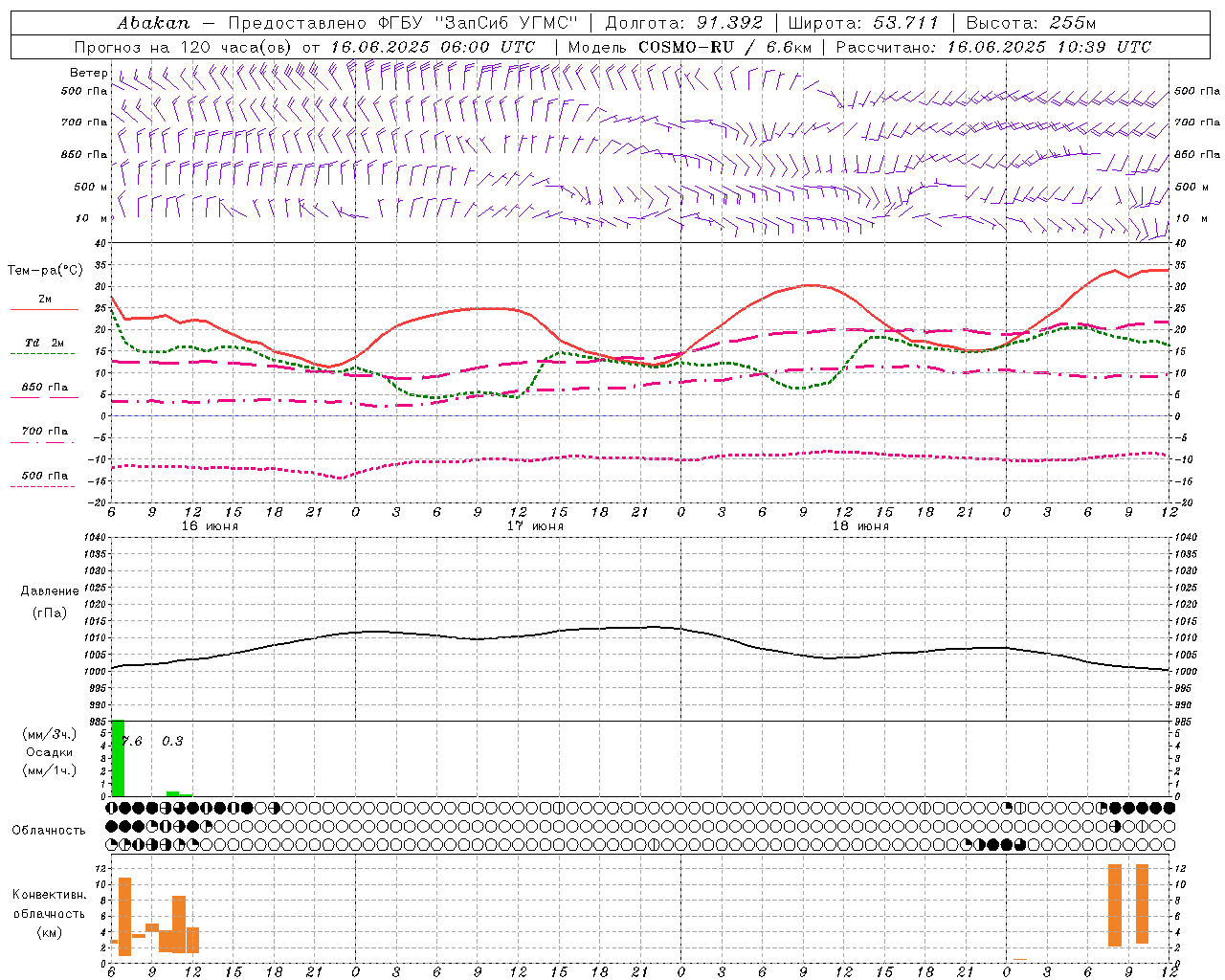
Task: Click the Рассчитано: 16.06.2025 10:39 UTC timestamp
Action: click(993, 47)
